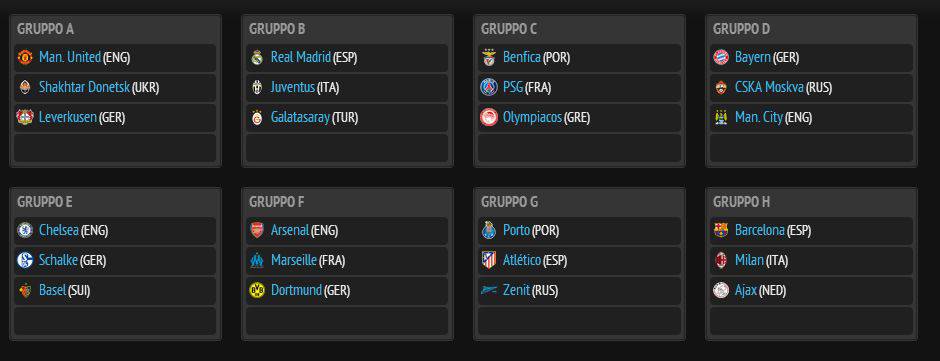
Task: Select the empty fourth slot in Gruppo A
Action: point(115,148)
